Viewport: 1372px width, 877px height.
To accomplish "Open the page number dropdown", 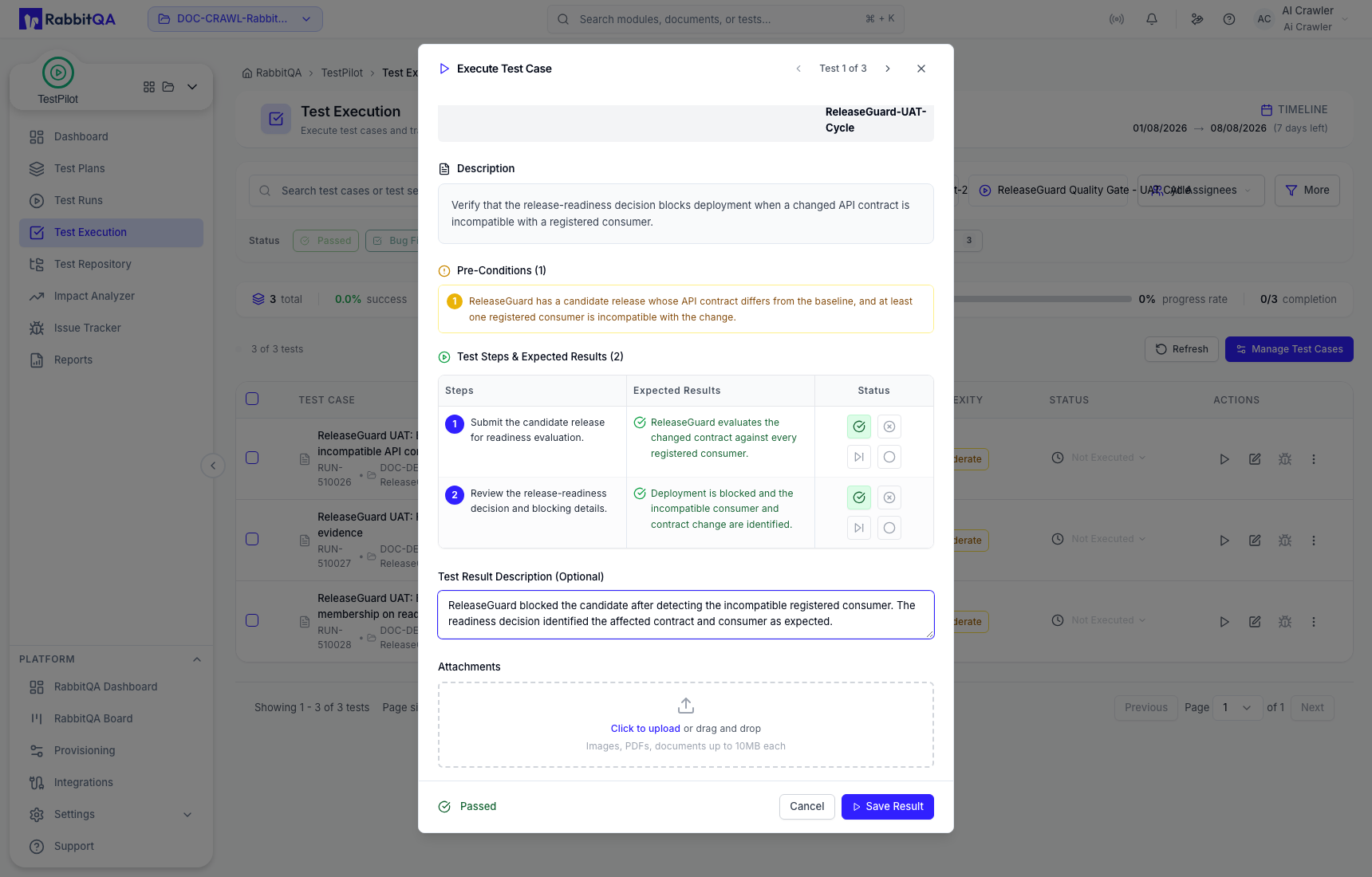I will tap(1238, 708).
